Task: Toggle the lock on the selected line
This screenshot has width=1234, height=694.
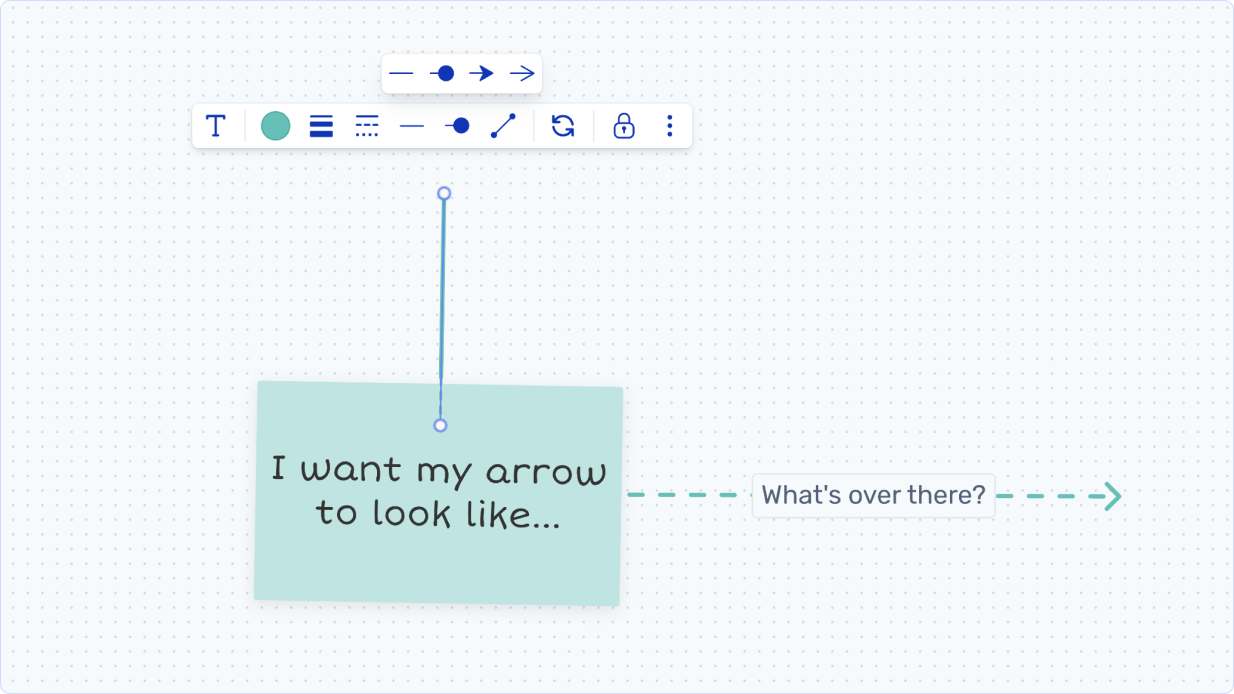Action: pyautogui.click(x=624, y=126)
